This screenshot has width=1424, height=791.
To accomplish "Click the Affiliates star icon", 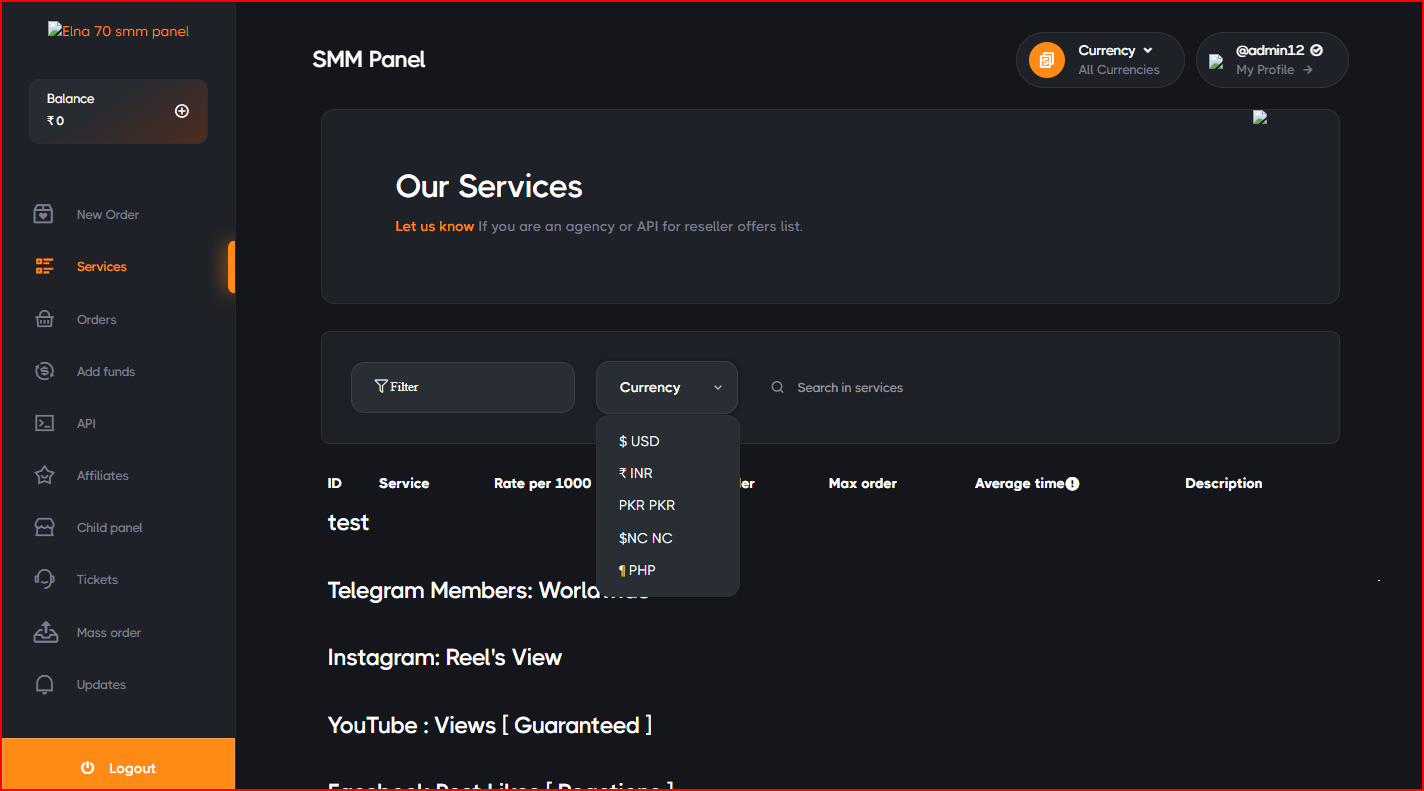I will [x=44, y=475].
